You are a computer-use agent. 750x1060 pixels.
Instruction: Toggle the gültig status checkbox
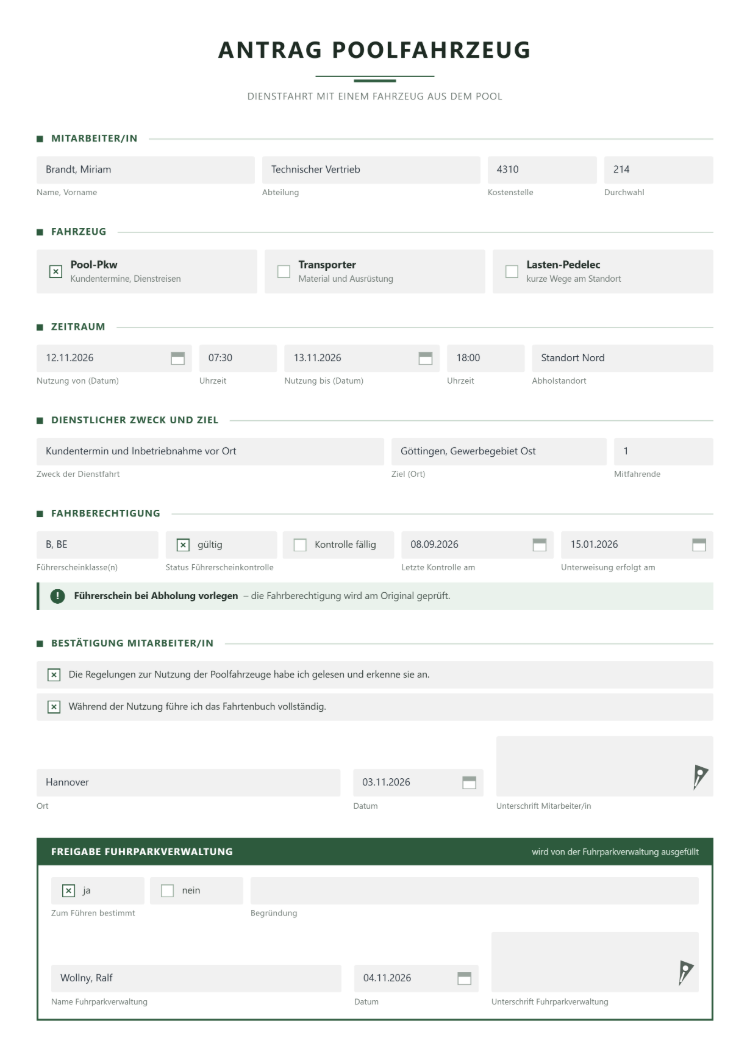pos(183,545)
